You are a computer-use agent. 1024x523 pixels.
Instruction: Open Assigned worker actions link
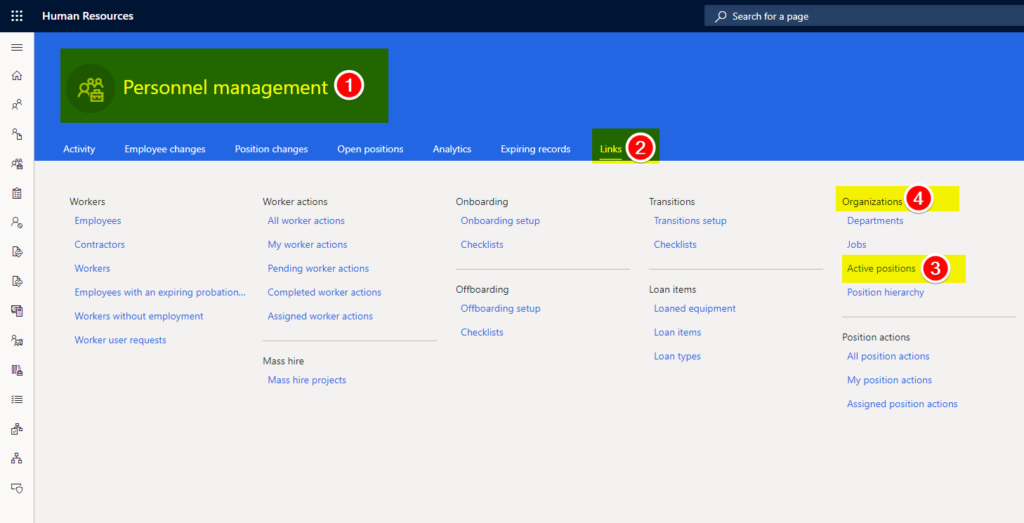tap(320, 316)
